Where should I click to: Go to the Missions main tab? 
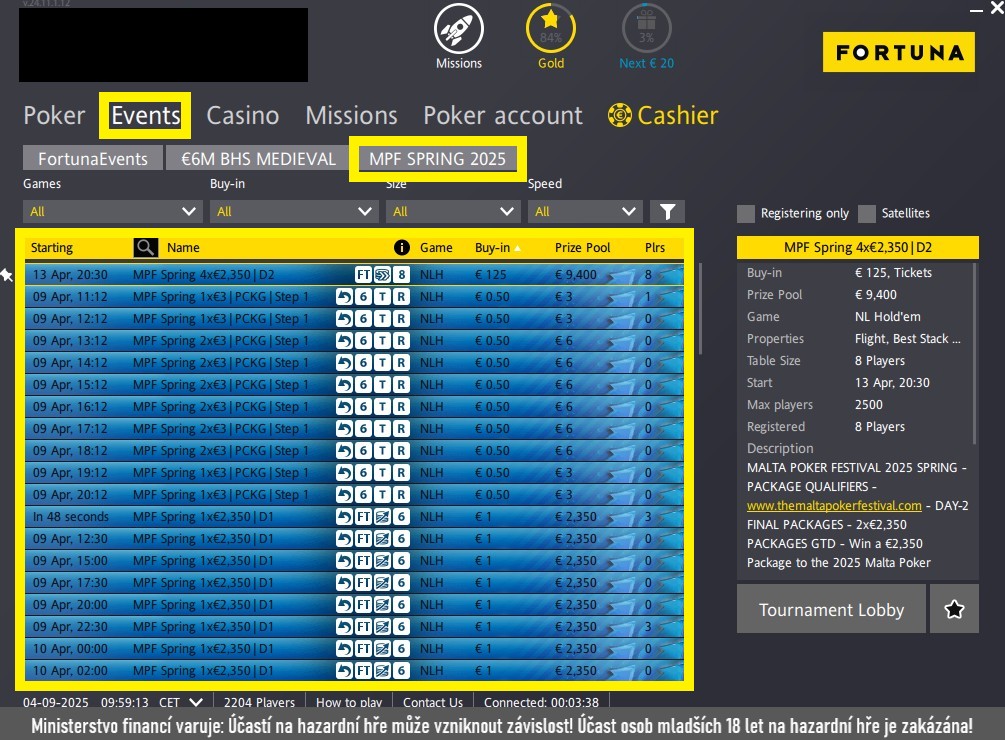(351, 115)
